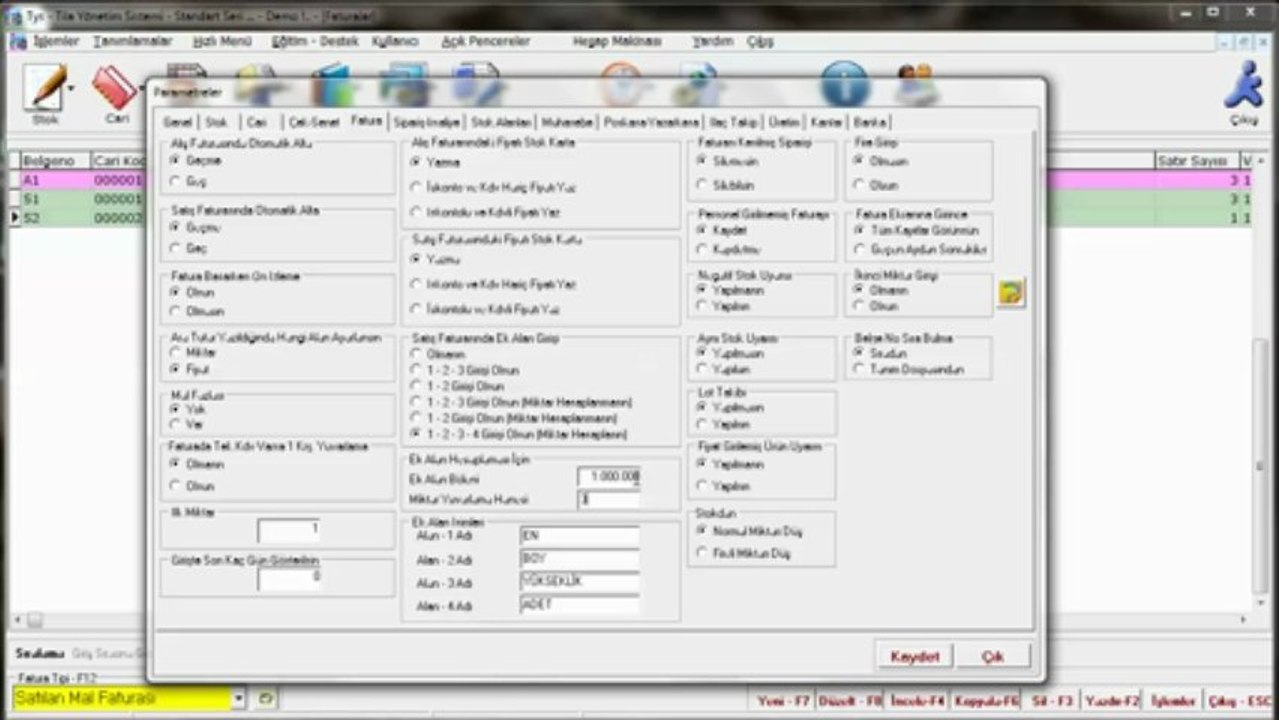Select Miktar radio under Ara Tutar option
Screen dimensions: 1279x720
click(x=176, y=352)
